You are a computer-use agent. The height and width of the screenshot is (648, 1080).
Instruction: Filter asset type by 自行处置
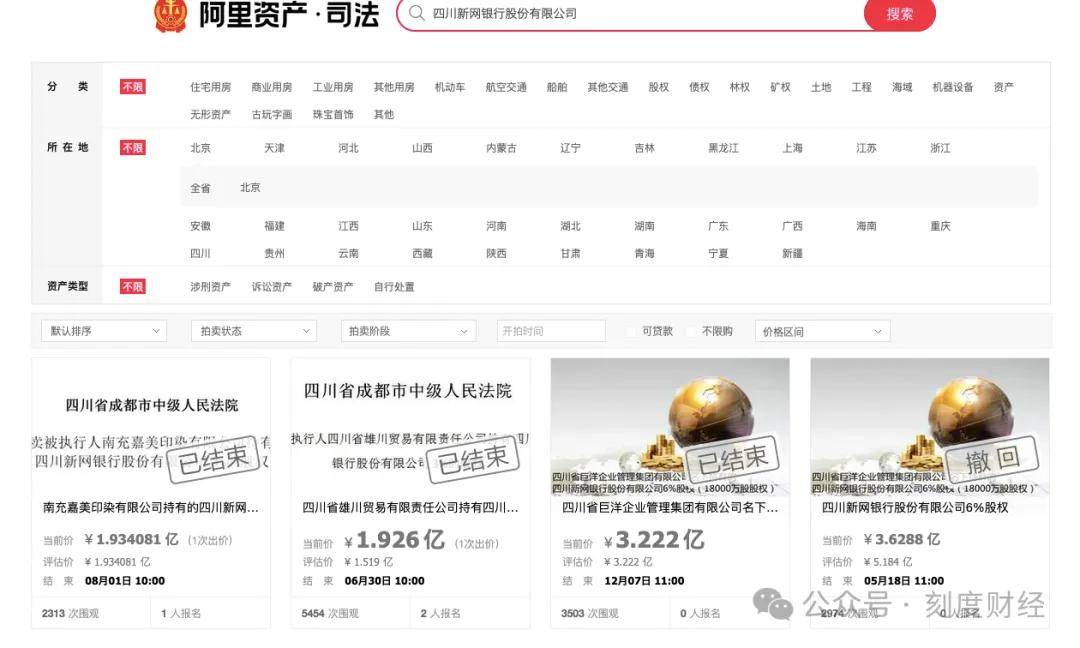[395, 287]
